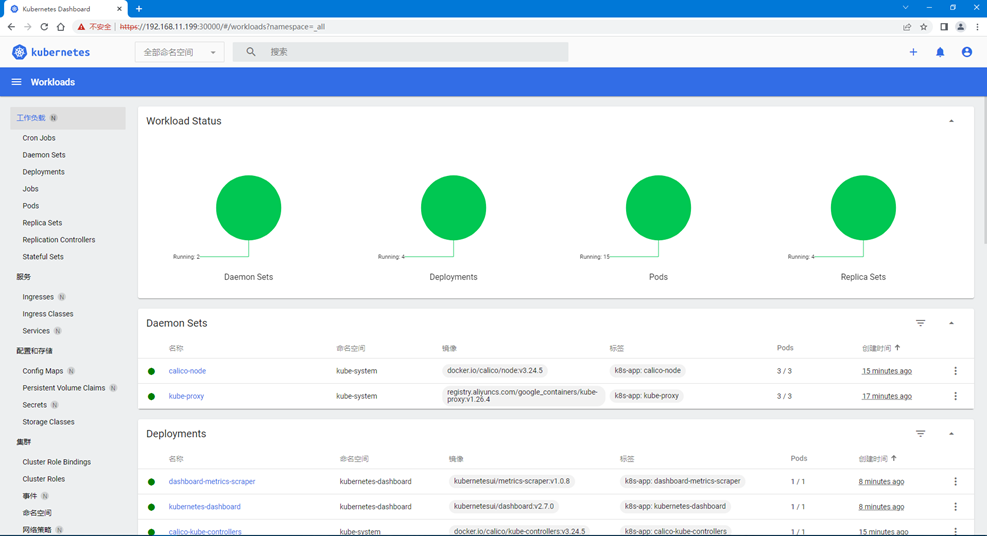
Task: Open Persistent Volume Claims in sidebar
Action: [64, 388]
